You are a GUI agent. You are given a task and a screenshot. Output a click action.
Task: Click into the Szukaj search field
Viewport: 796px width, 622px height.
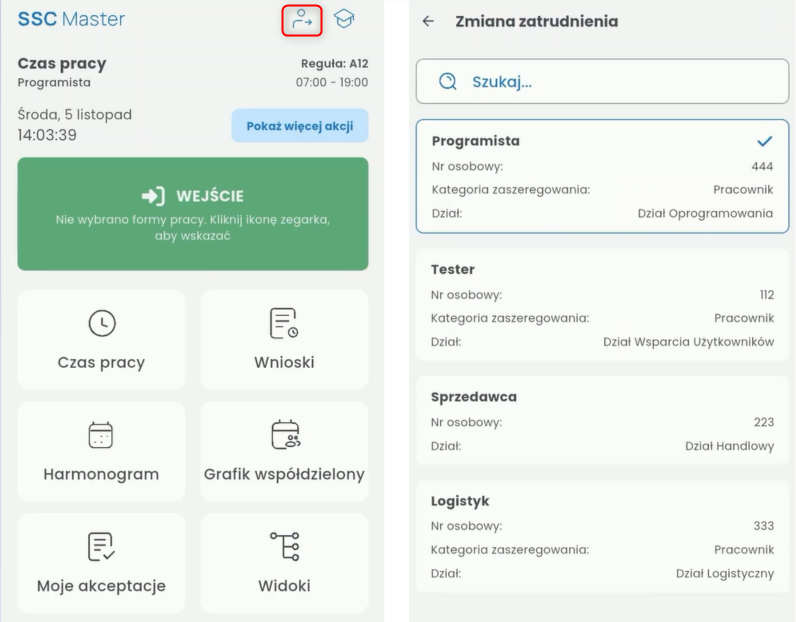click(603, 81)
